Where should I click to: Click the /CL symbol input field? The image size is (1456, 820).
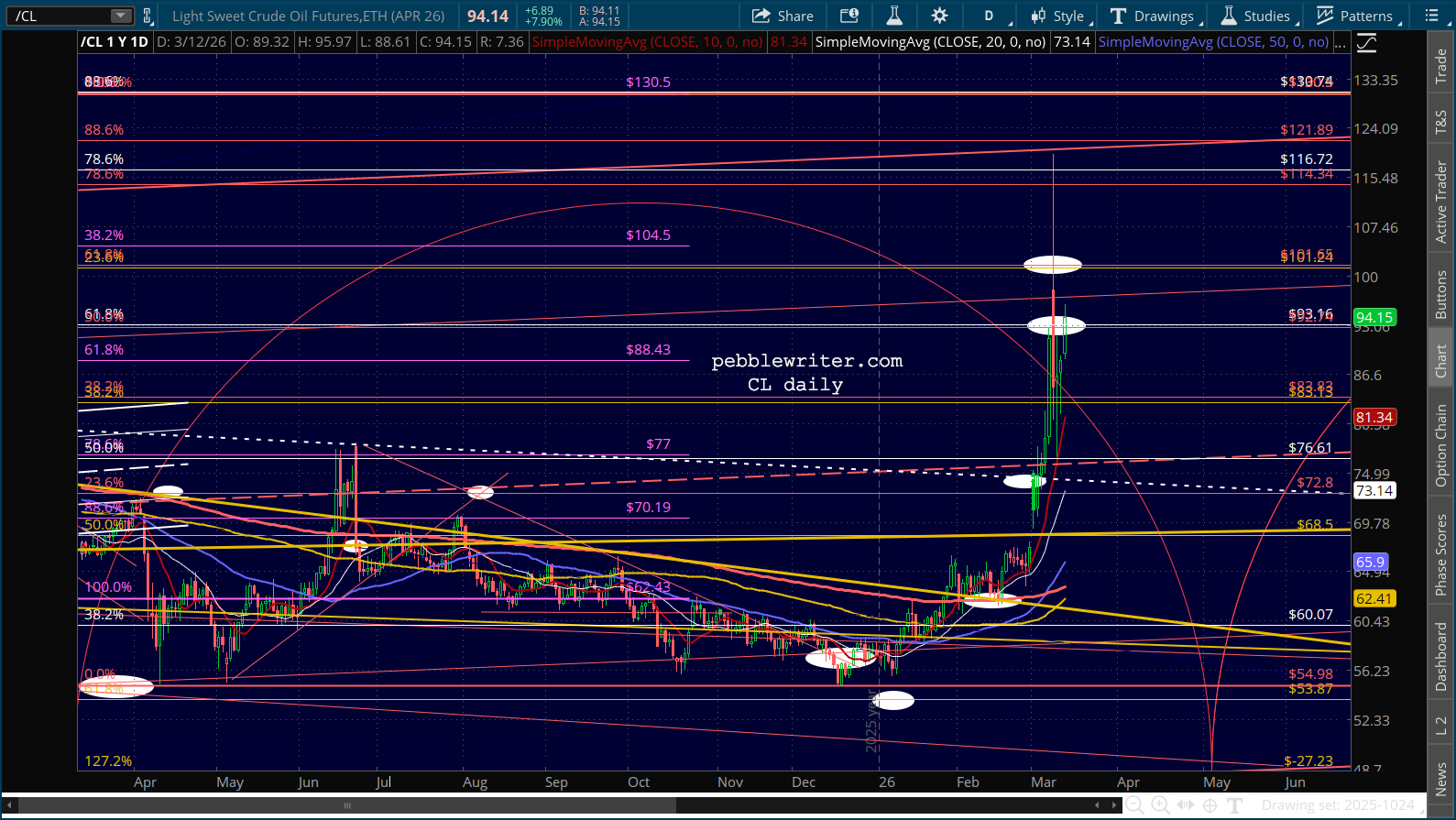click(60, 16)
